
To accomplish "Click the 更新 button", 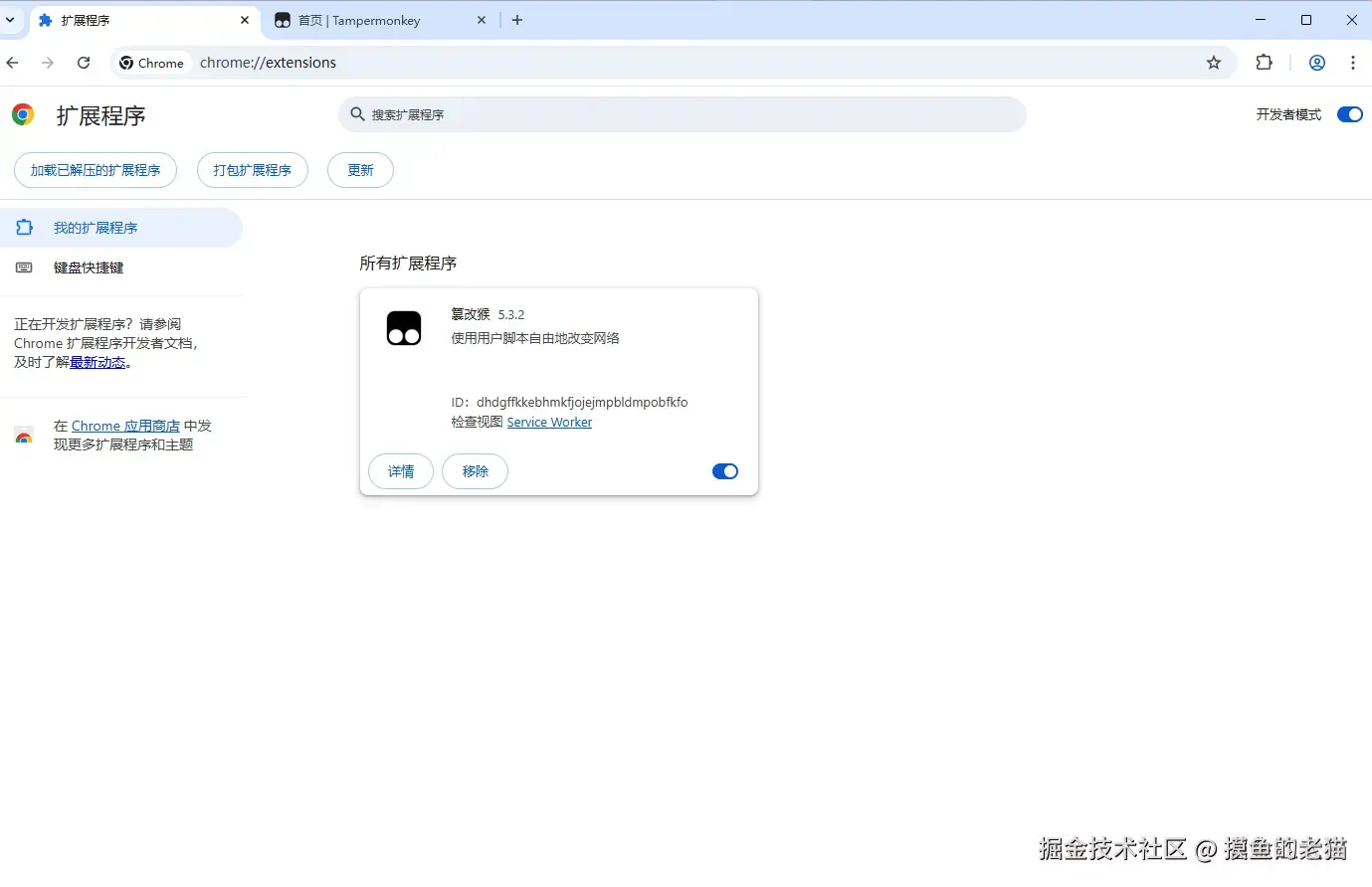I will pos(360,170).
